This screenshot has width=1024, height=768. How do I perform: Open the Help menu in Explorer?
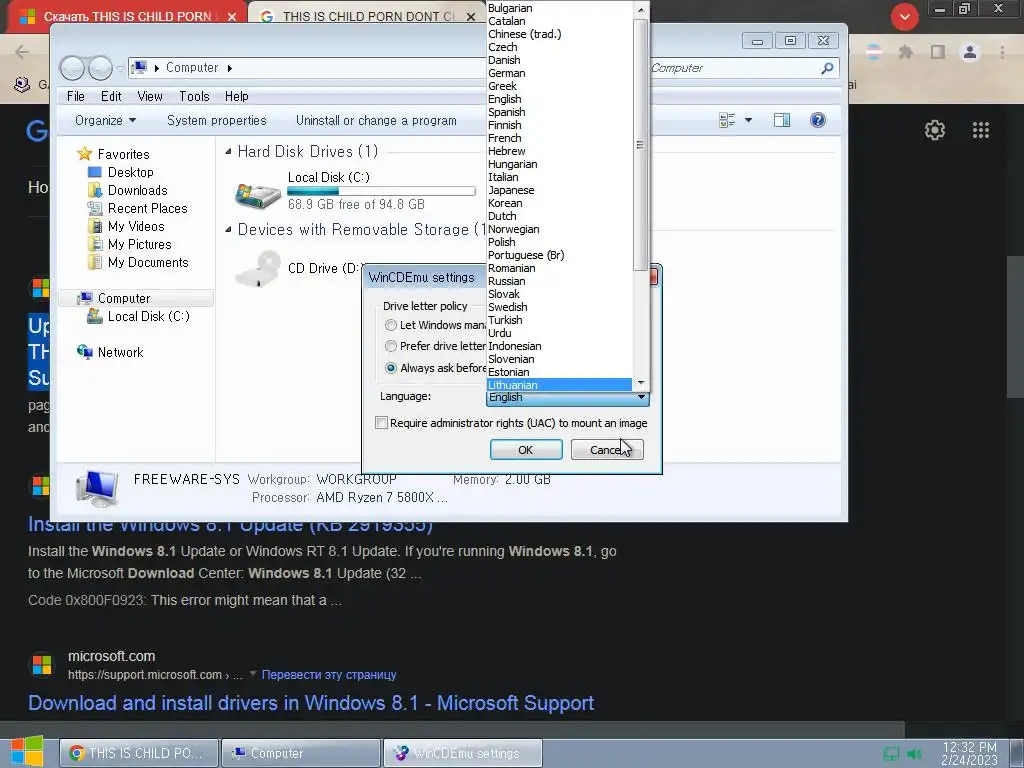pos(236,97)
